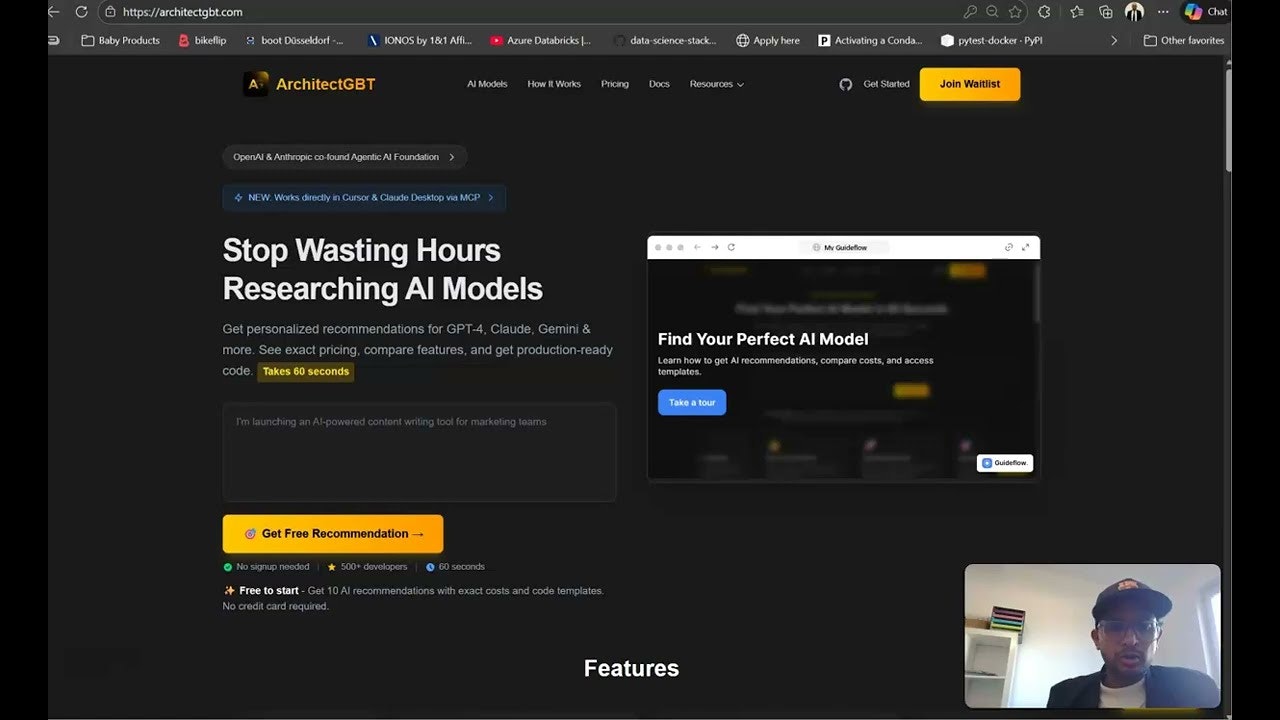Open the Docs nav item
1280x720 pixels.
pos(659,84)
